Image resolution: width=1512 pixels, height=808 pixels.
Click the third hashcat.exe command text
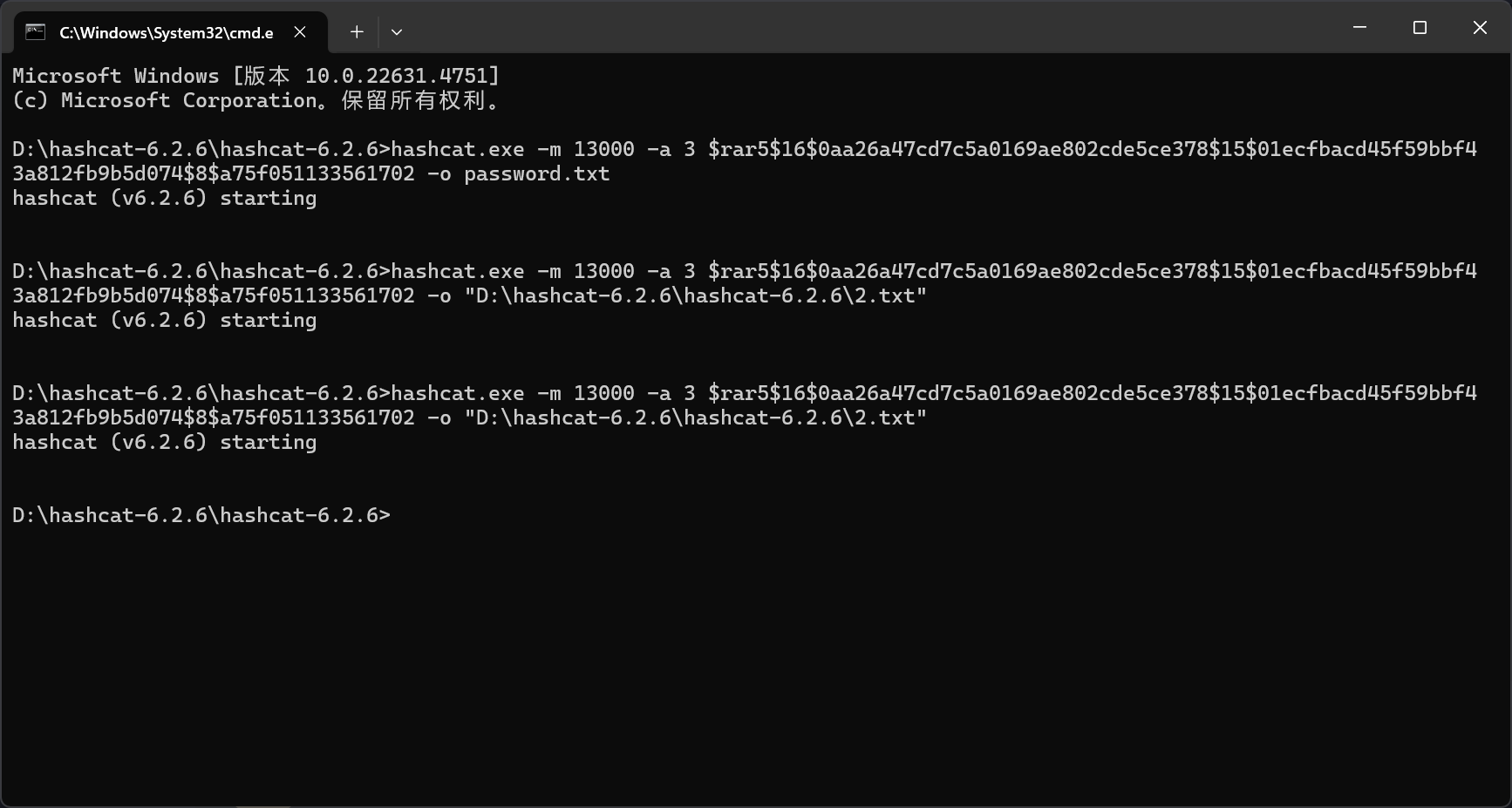point(458,393)
